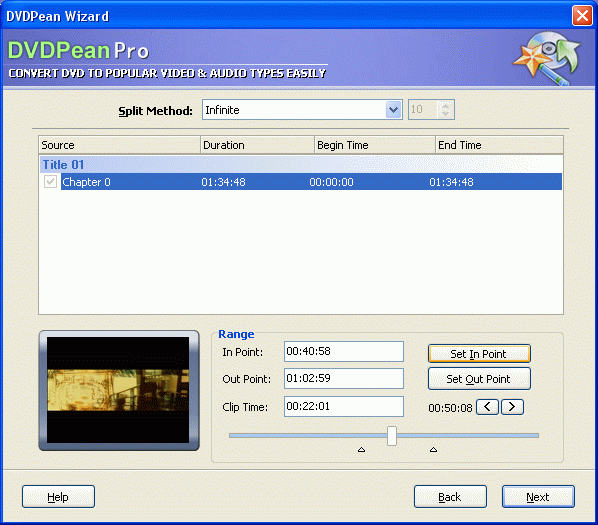This screenshot has height=525, width=598.
Task: Click Chapter 0 begin time 00:00:00
Action: coord(331,182)
